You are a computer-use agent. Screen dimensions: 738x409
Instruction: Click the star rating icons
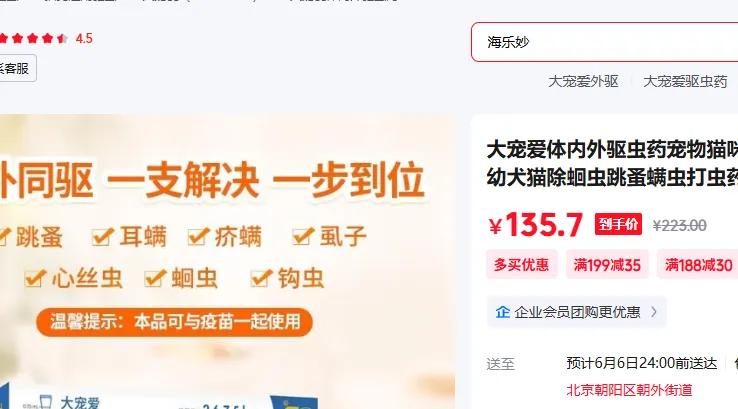[x=33, y=38]
